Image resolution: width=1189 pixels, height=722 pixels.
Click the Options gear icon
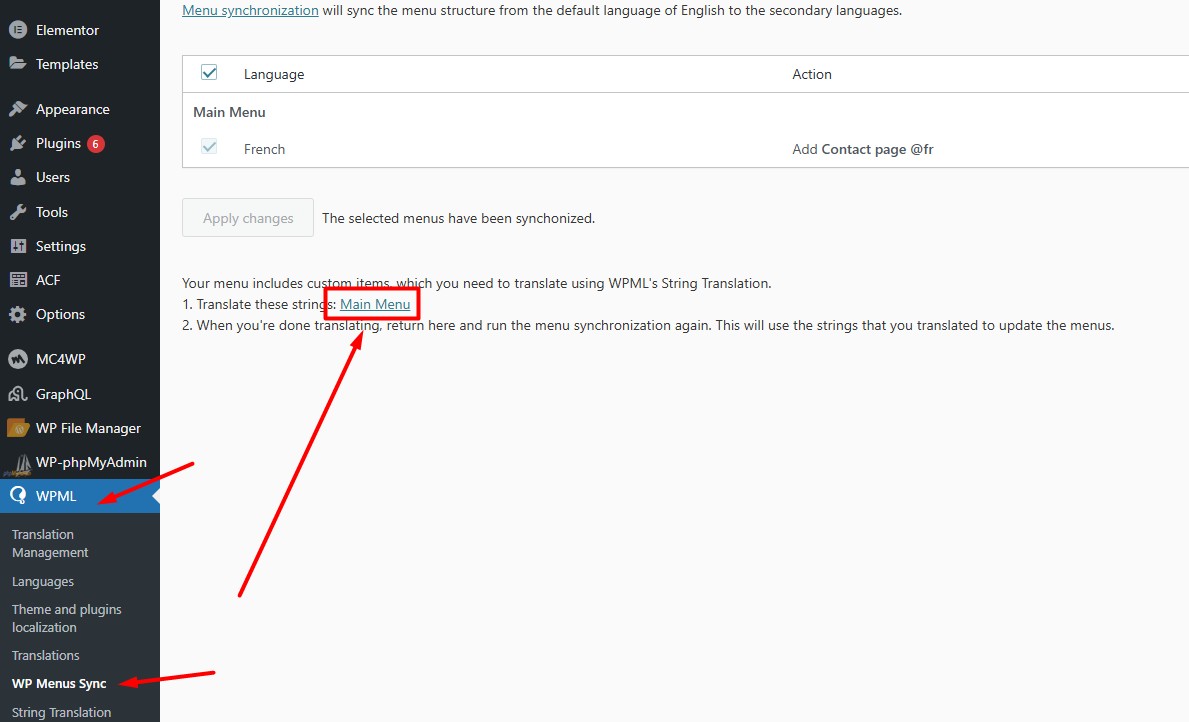(18, 314)
